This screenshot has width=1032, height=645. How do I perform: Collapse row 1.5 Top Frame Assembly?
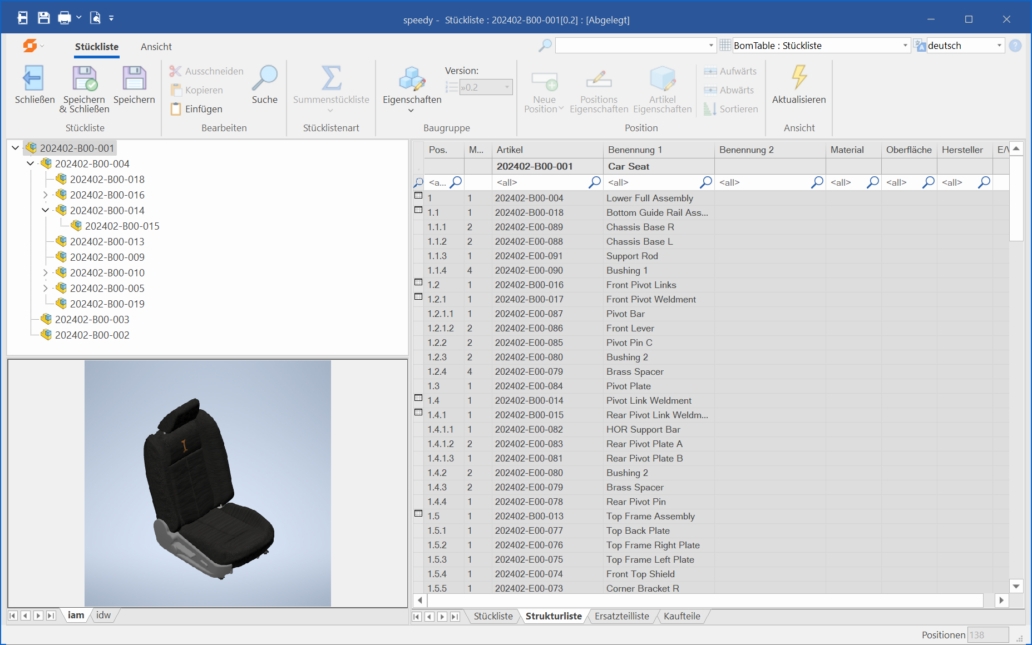click(x=418, y=514)
